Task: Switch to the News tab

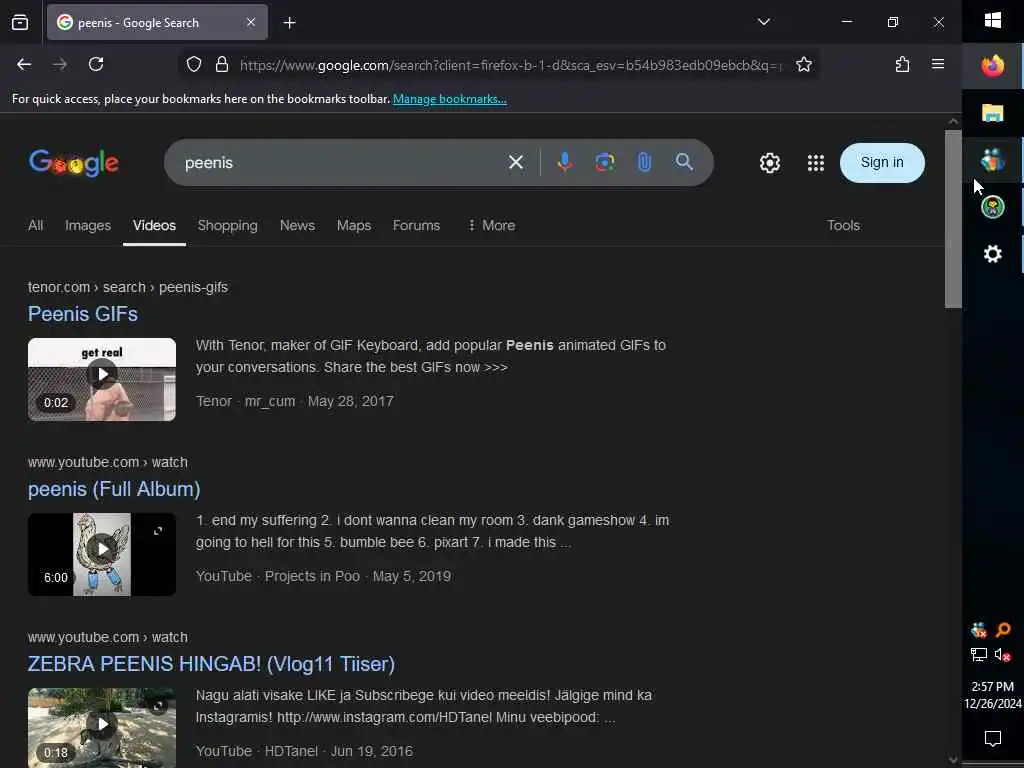Action: (297, 225)
